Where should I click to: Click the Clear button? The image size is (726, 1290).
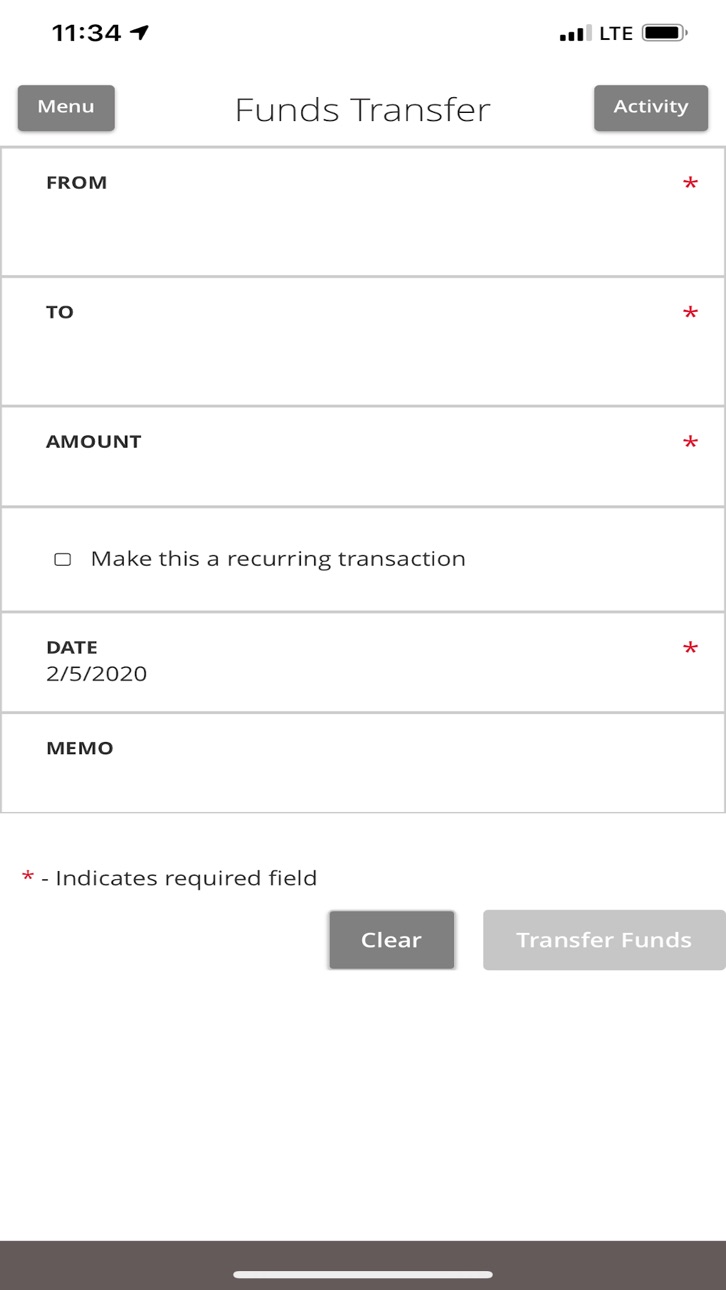point(392,940)
